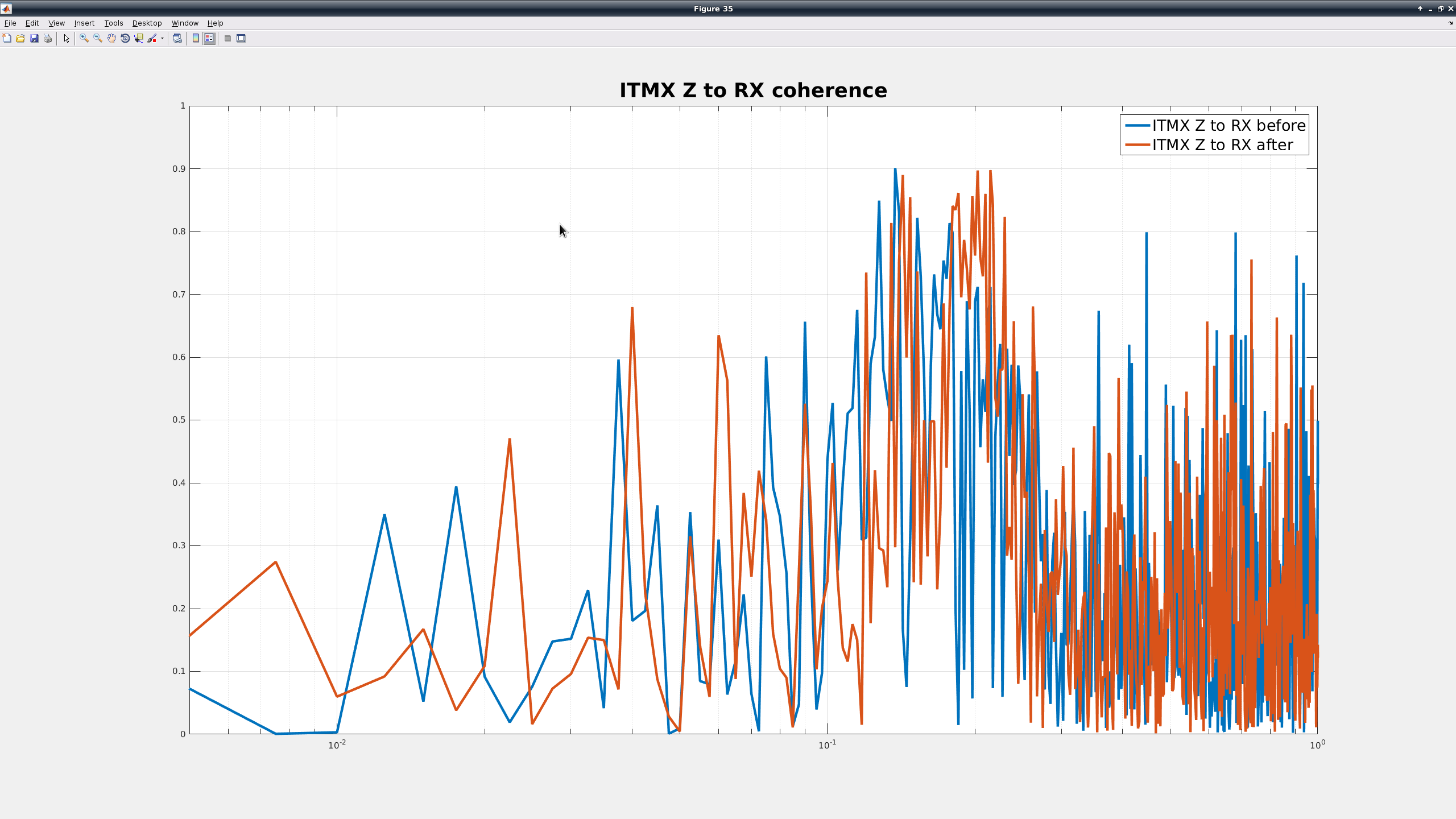Image resolution: width=1456 pixels, height=819 pixels.
Task: Activate the Zoom Out magnifier tool
Action: click(98, 38)
